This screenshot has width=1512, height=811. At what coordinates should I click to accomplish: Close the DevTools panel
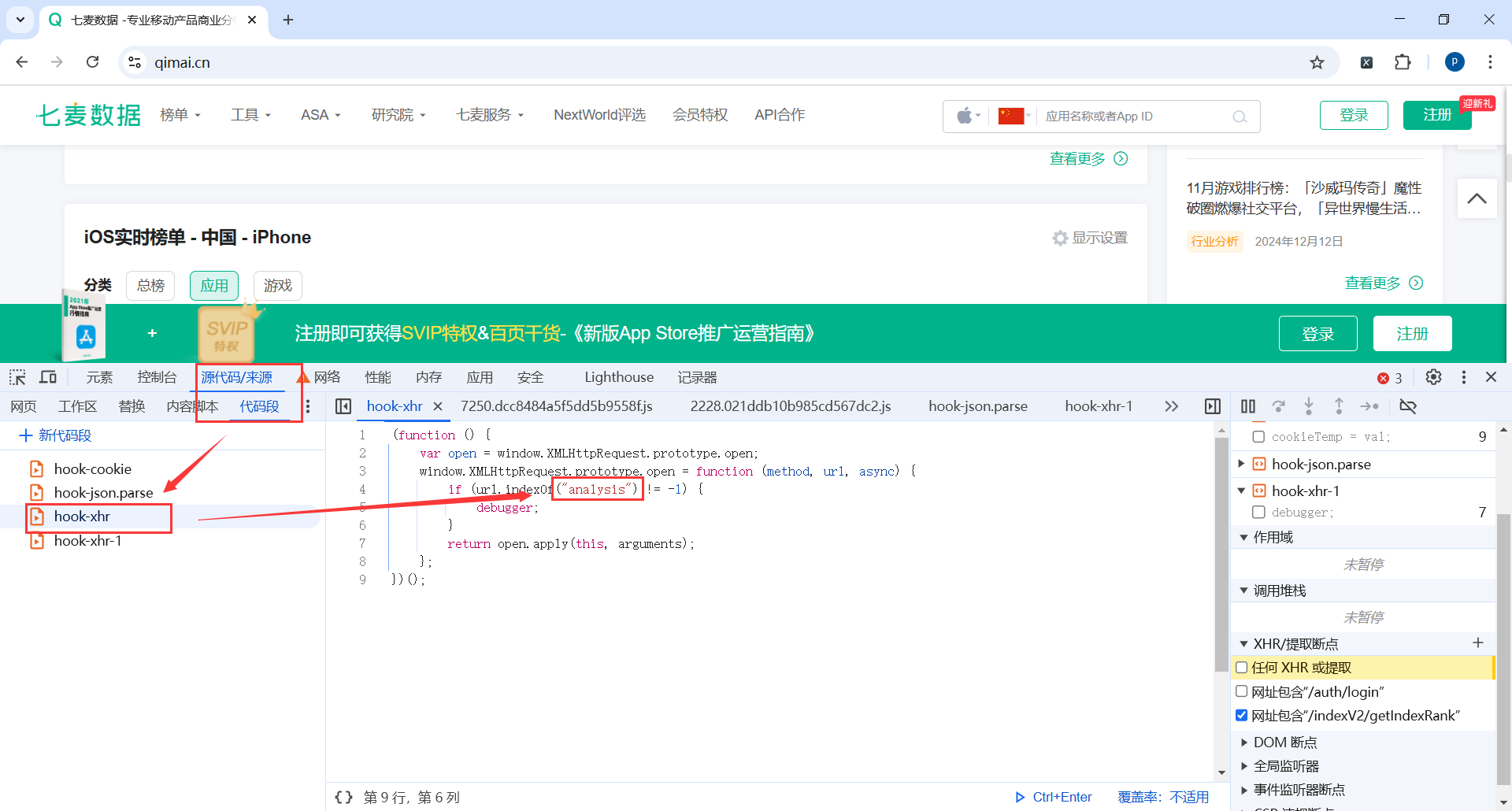(x=1491, y=377)
